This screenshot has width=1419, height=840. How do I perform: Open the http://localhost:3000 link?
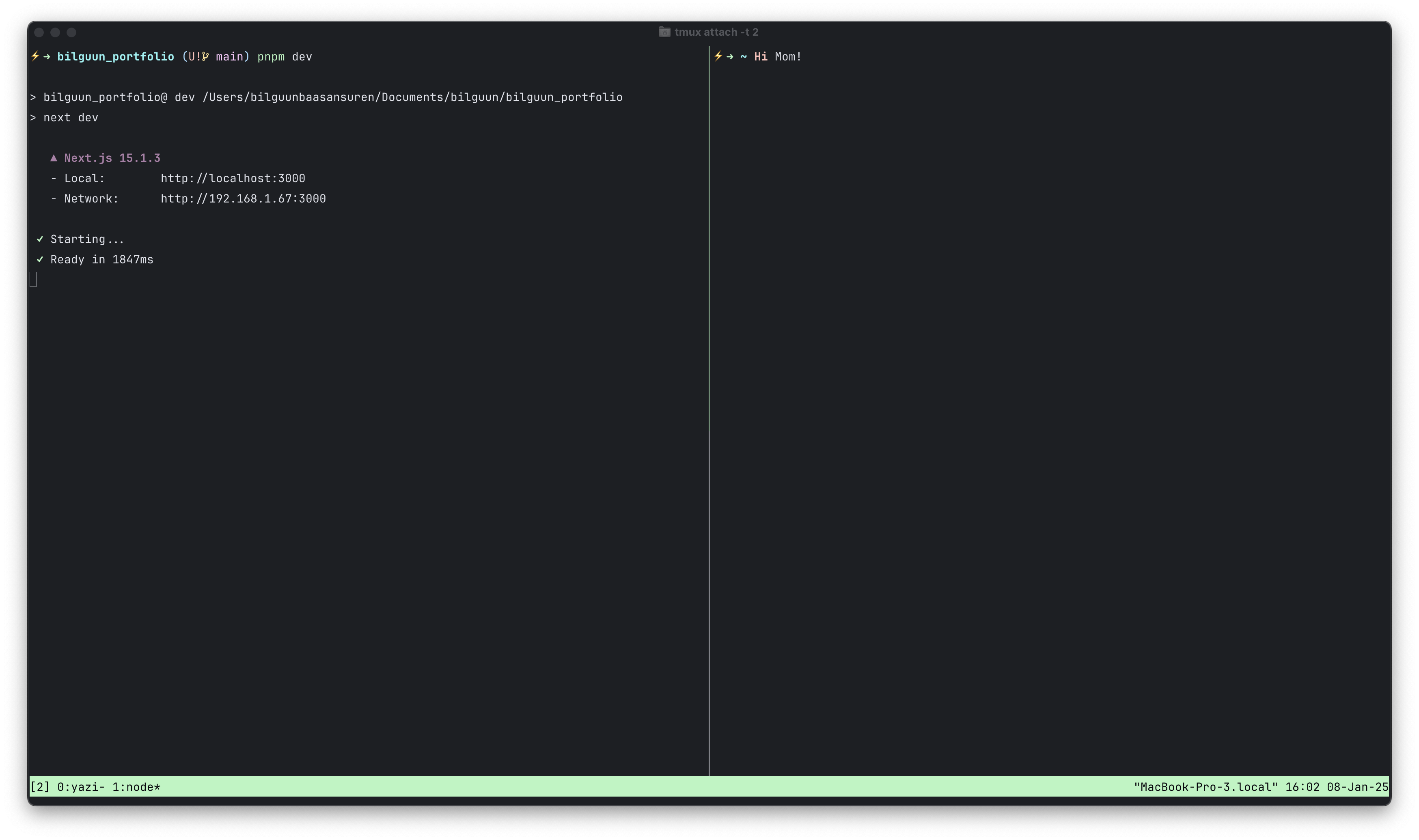pos(233,178)
